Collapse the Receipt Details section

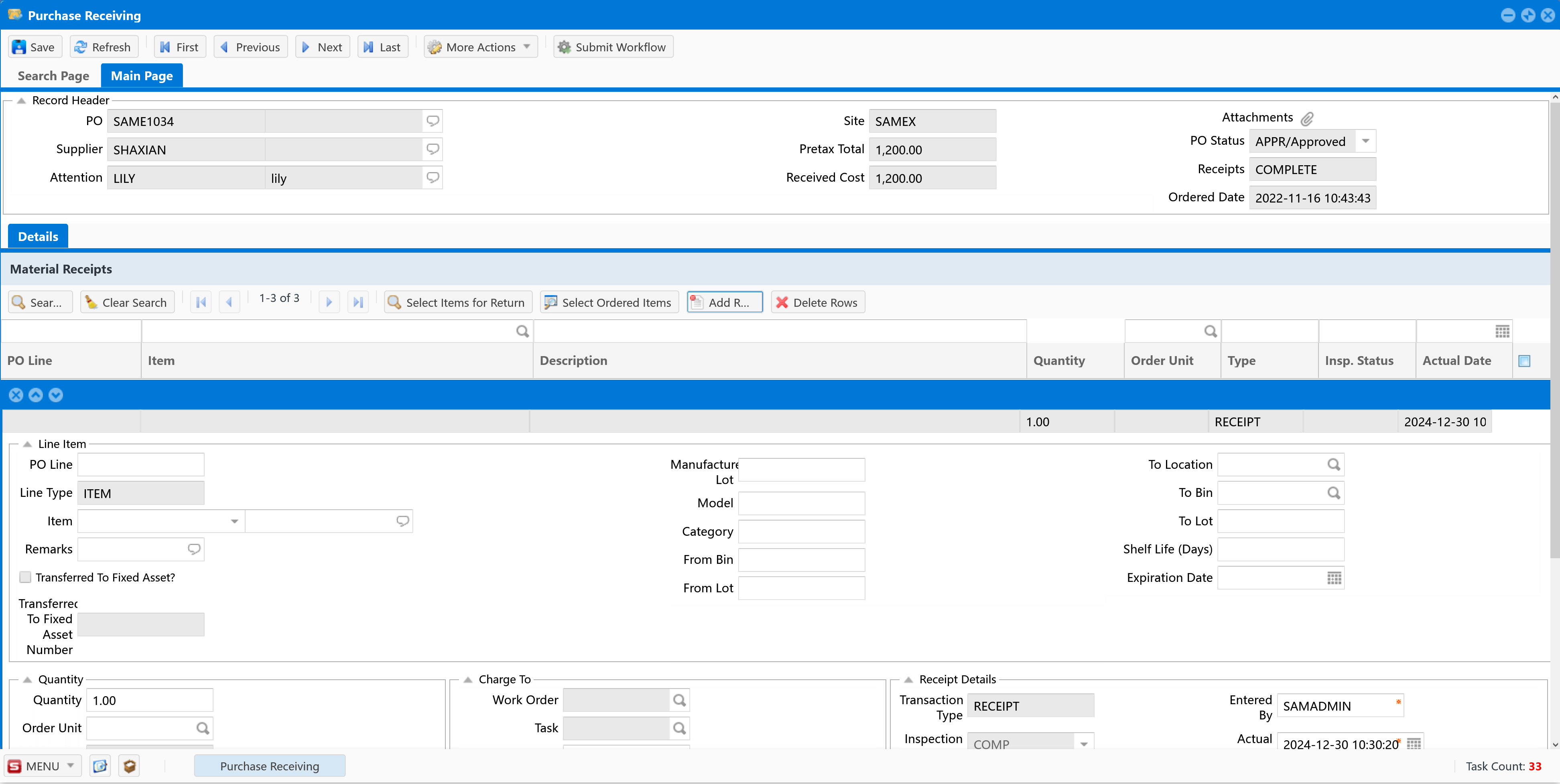(908, 679)
